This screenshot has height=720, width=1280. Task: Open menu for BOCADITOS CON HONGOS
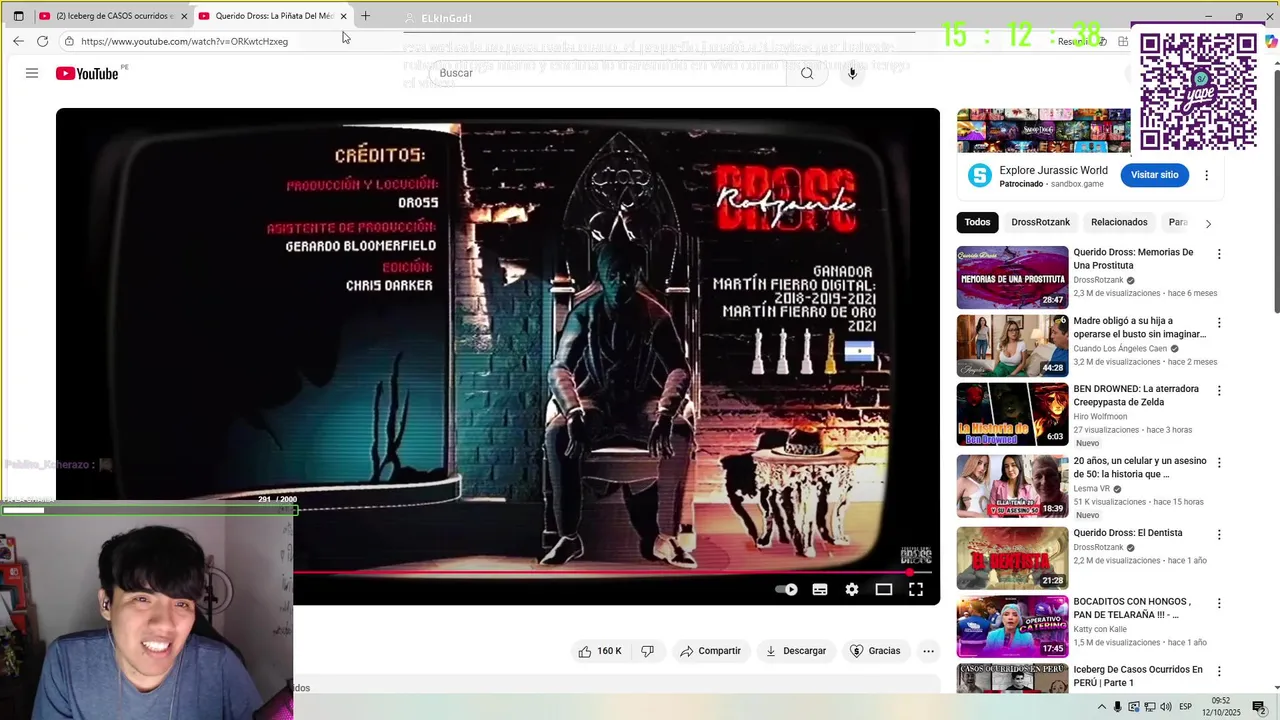pyautogui.click(x=1218, y=603)
